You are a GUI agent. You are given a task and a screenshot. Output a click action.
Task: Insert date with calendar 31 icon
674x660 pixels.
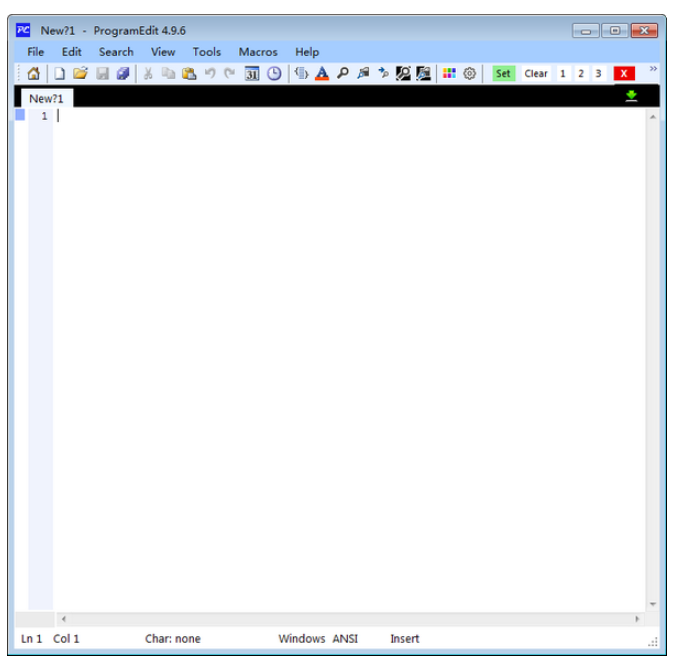252,74
